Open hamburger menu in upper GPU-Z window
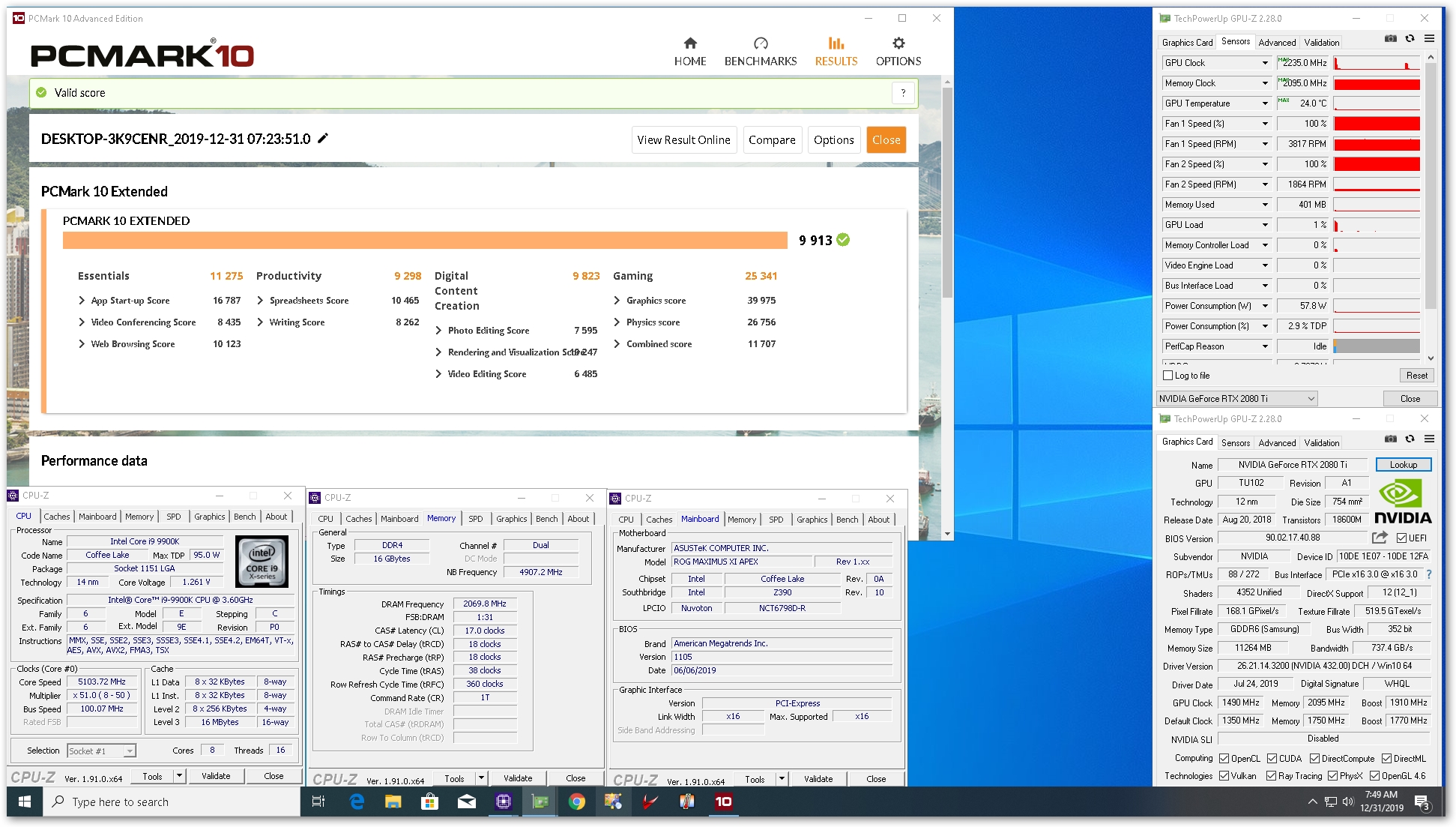The image size is (1456, 827). pos(1429,39)
